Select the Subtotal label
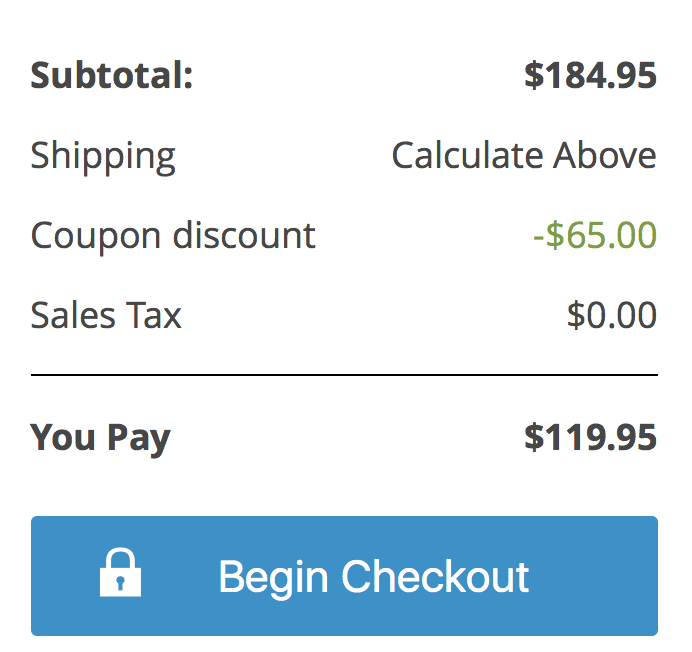The width and height of the screenshot is (692, 652). coord(111,76)
